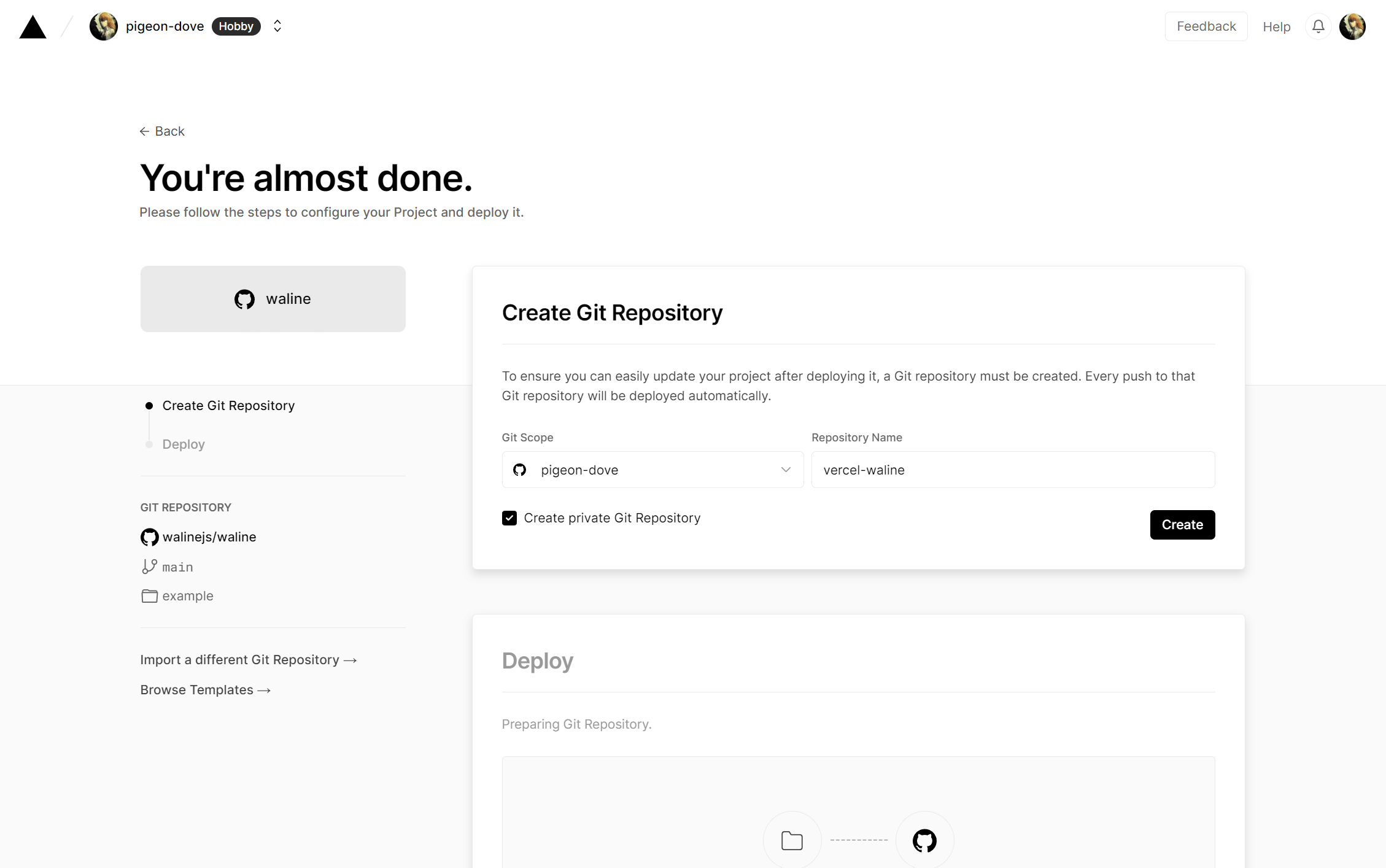Screen dimensions: 1386x868
Task: Uncheck Create private Git Repository checkbox
Action: [x=509, y=518]
